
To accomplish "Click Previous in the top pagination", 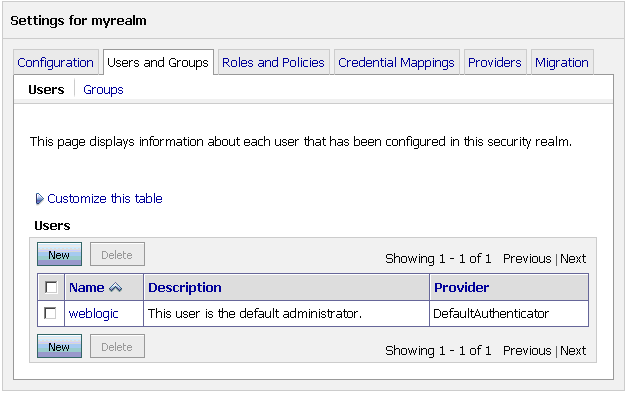I will click(x=527, y=259).
